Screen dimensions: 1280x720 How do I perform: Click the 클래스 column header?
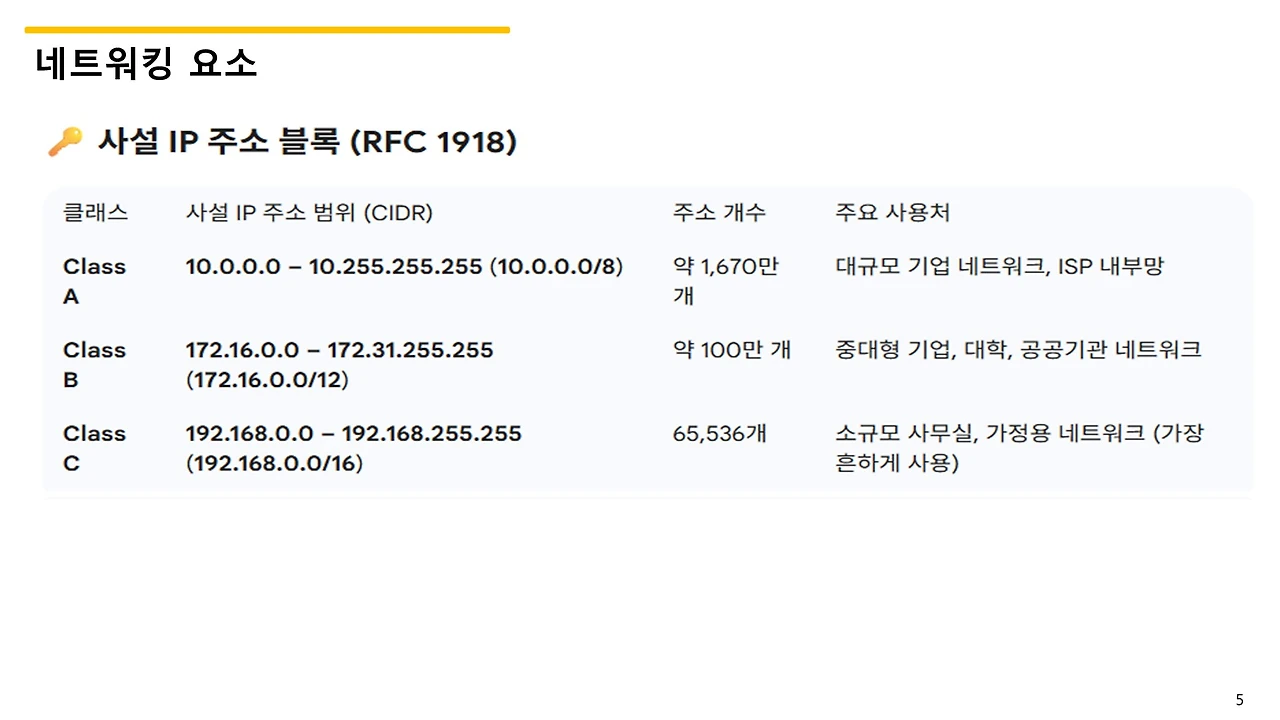pos(95,212)
